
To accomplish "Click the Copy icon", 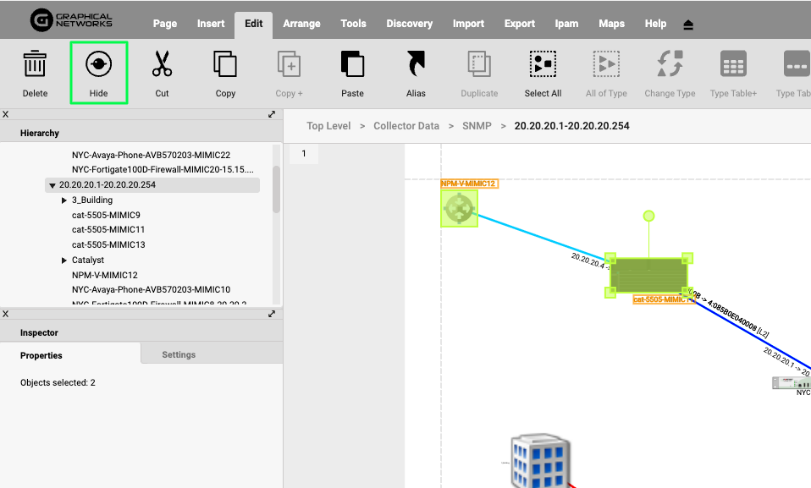I will (x=225, y=66).
